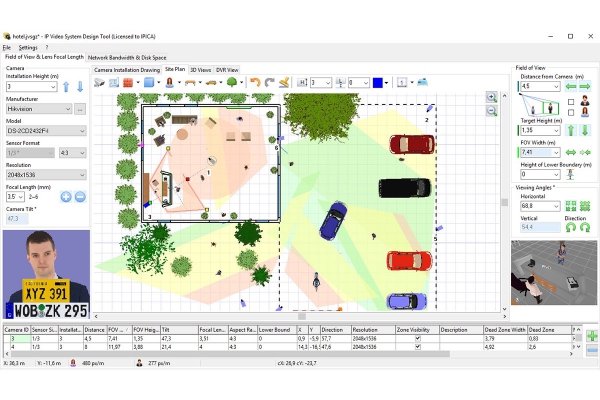Screen dimensions: 600x400
Task: Zoom in on the site plan
Action: [x=492, y=97]
